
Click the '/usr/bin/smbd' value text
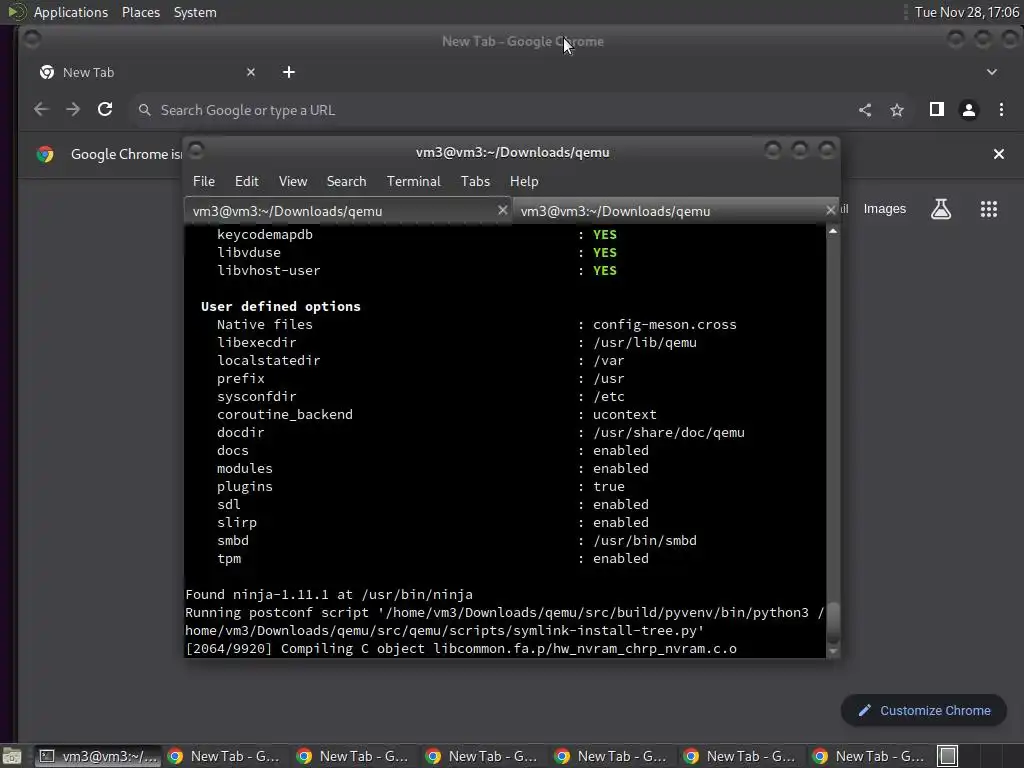point(645,541)
